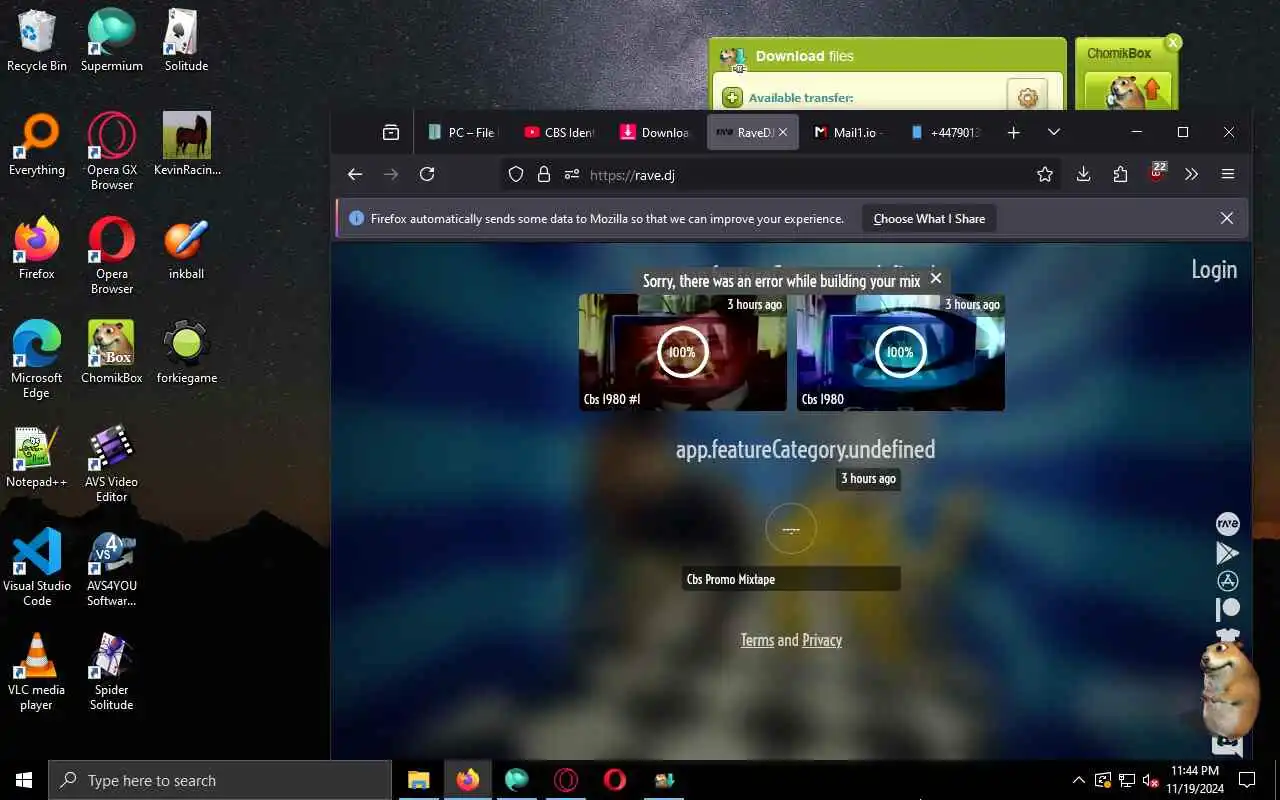Screen dimensions: 1280x800
Task: Open the ChomikBox desktop shortcut
Action: (111, 352)
